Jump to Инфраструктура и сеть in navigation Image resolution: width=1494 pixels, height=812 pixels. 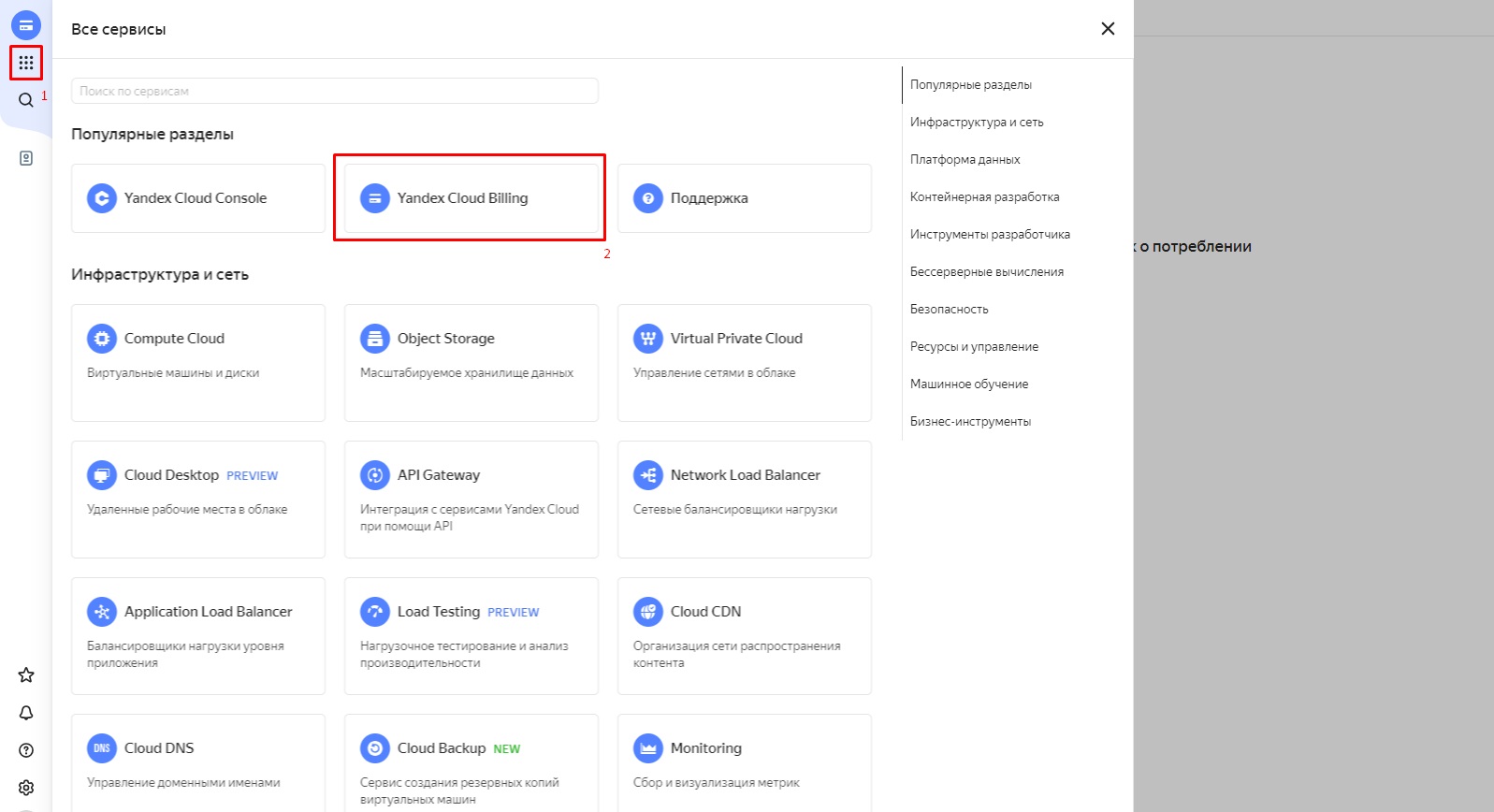point(977,123)
